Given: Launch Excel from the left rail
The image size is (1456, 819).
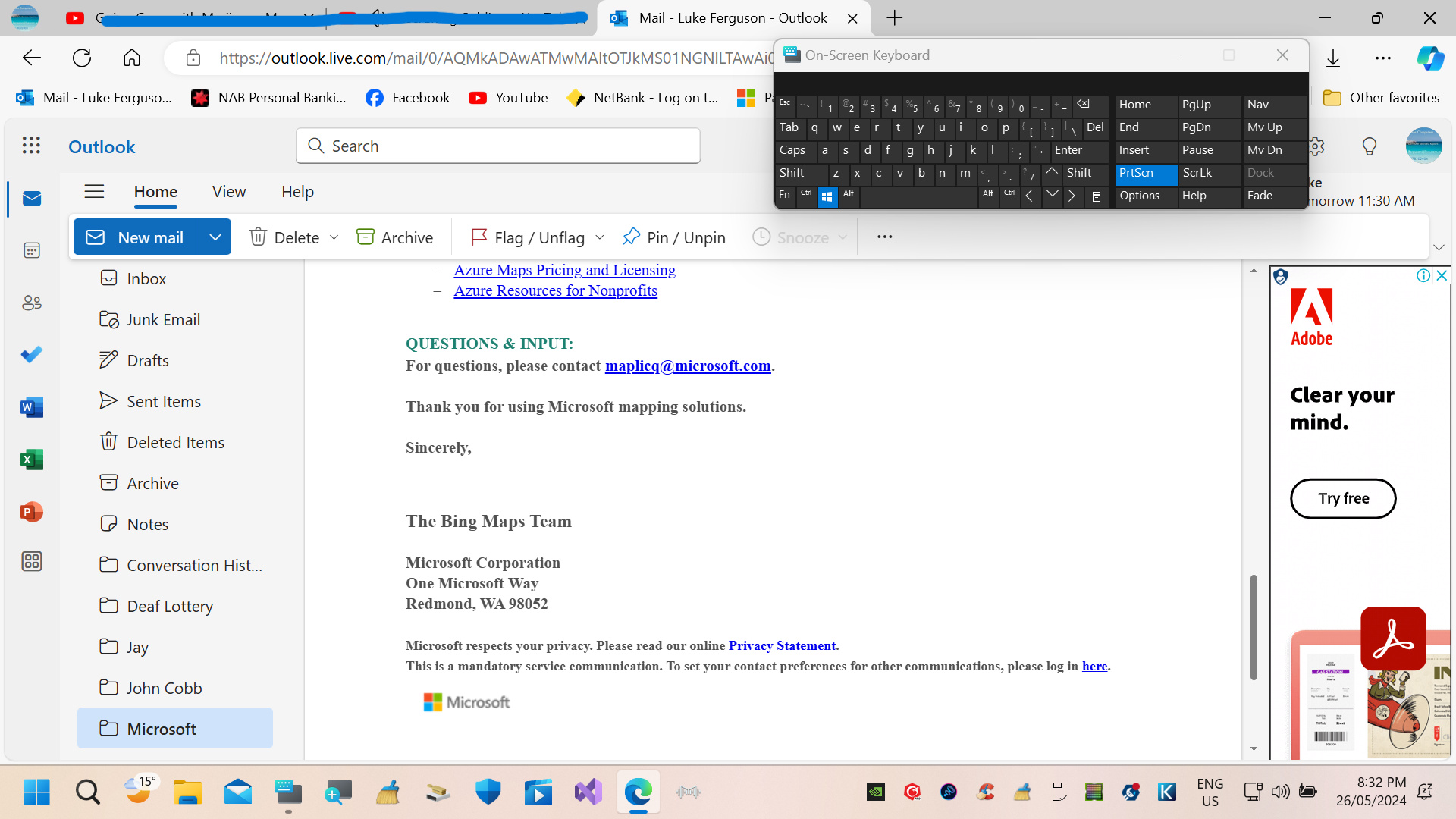Looking at the screenshot, I should [x=32, y=460].
